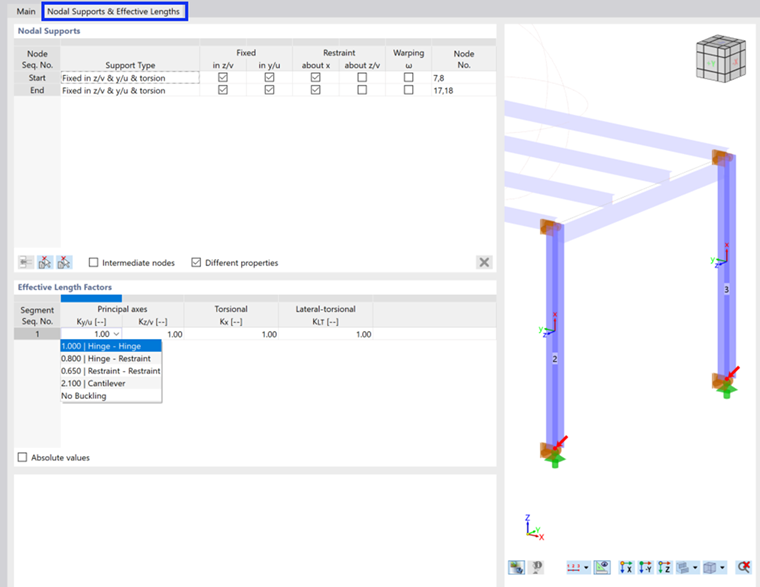Screen dimensions: 760x587
Task: Click the second delete-row icon under Nodal Supports
Action: (x=63, y=262)
